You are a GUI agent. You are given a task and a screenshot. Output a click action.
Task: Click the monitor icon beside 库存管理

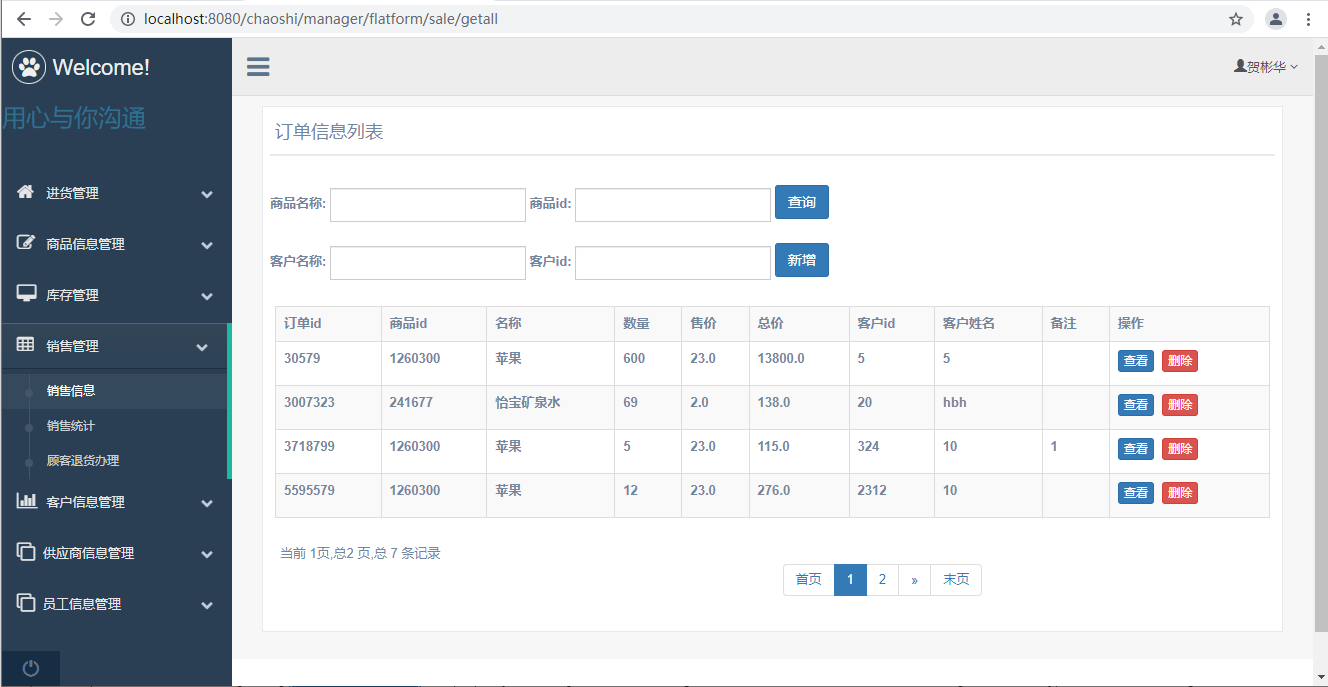point(26,294)
